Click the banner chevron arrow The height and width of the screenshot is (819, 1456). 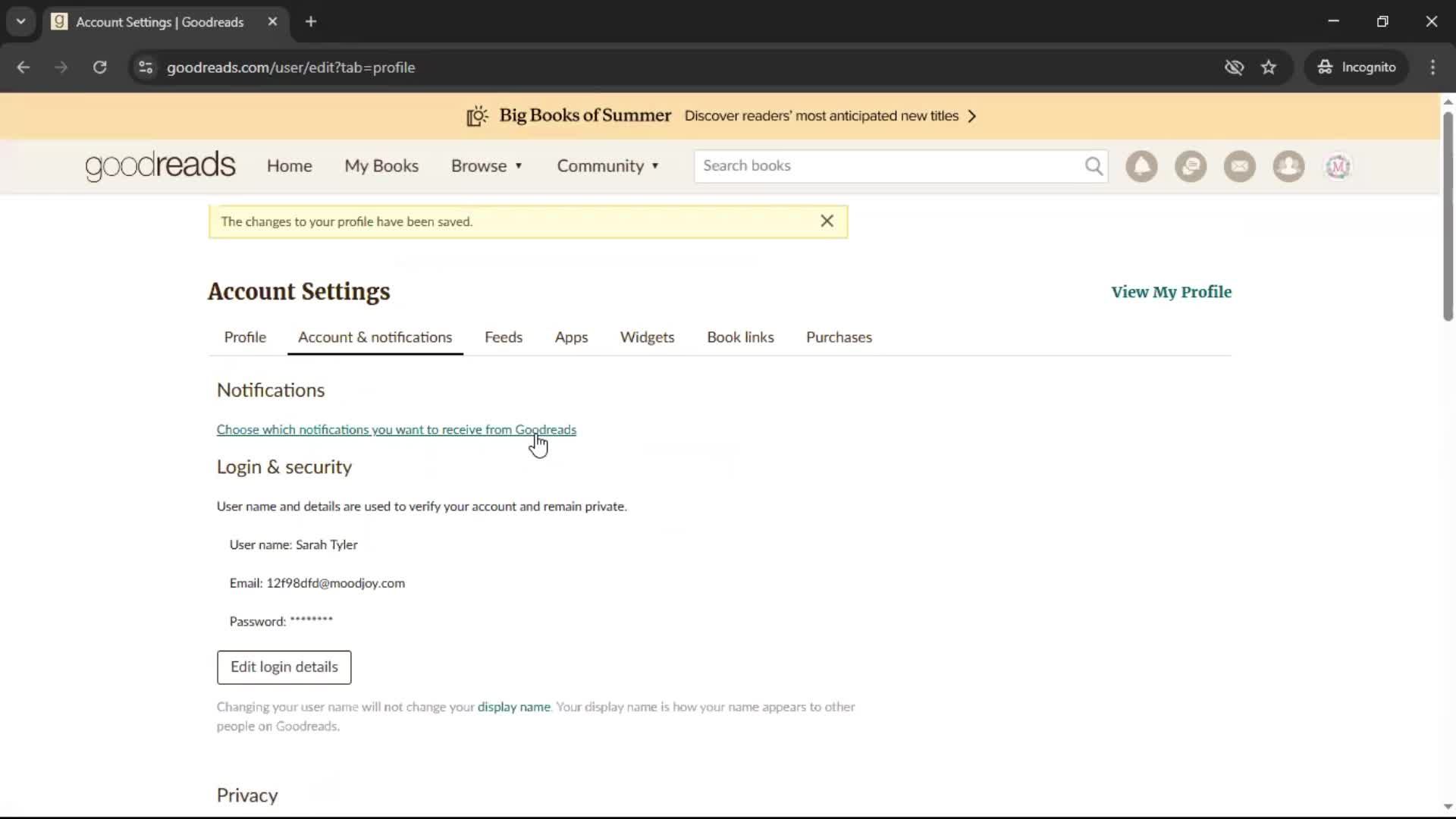pos(972,116)
